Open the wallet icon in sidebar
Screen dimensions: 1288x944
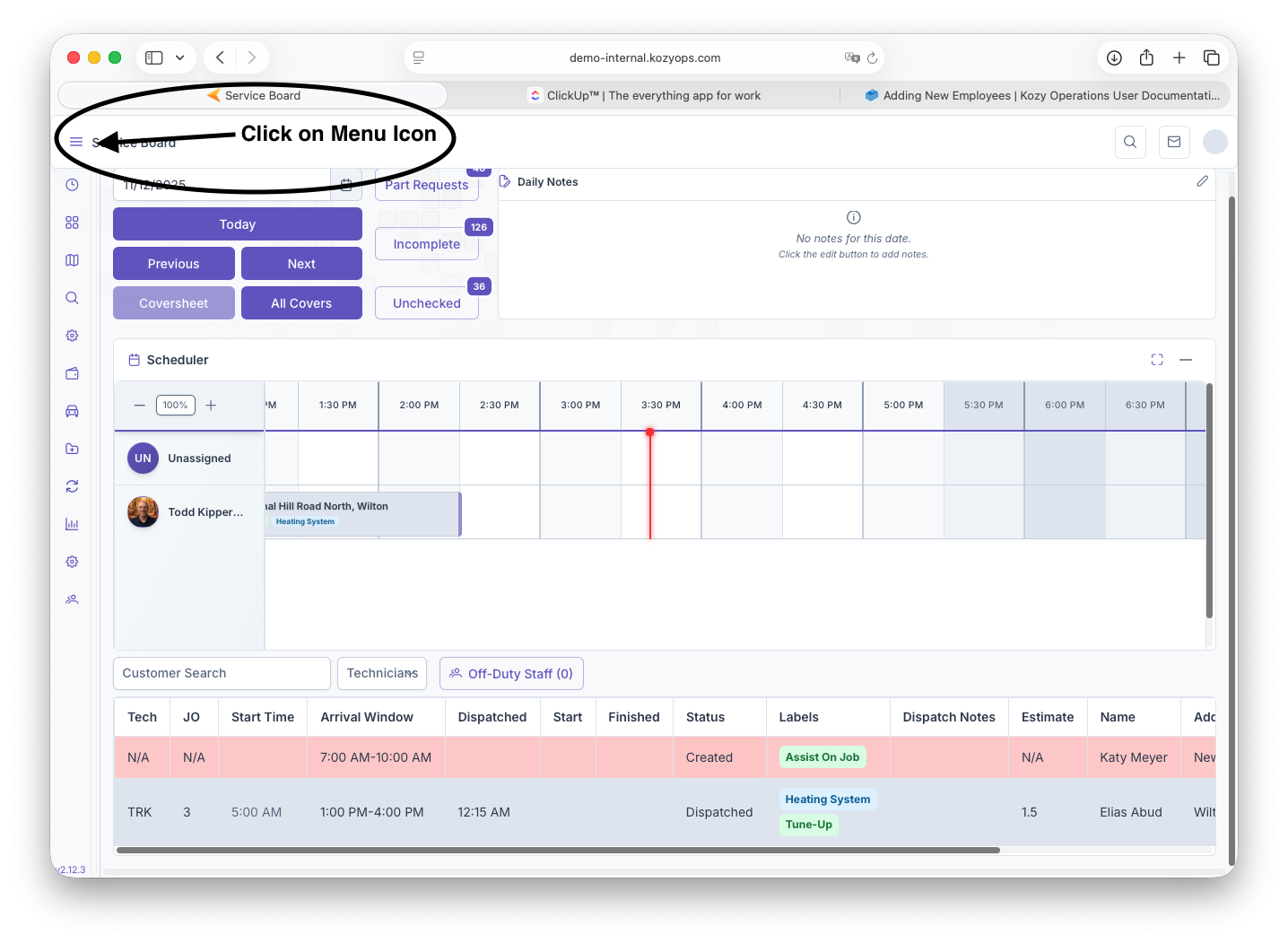point(72,373)
